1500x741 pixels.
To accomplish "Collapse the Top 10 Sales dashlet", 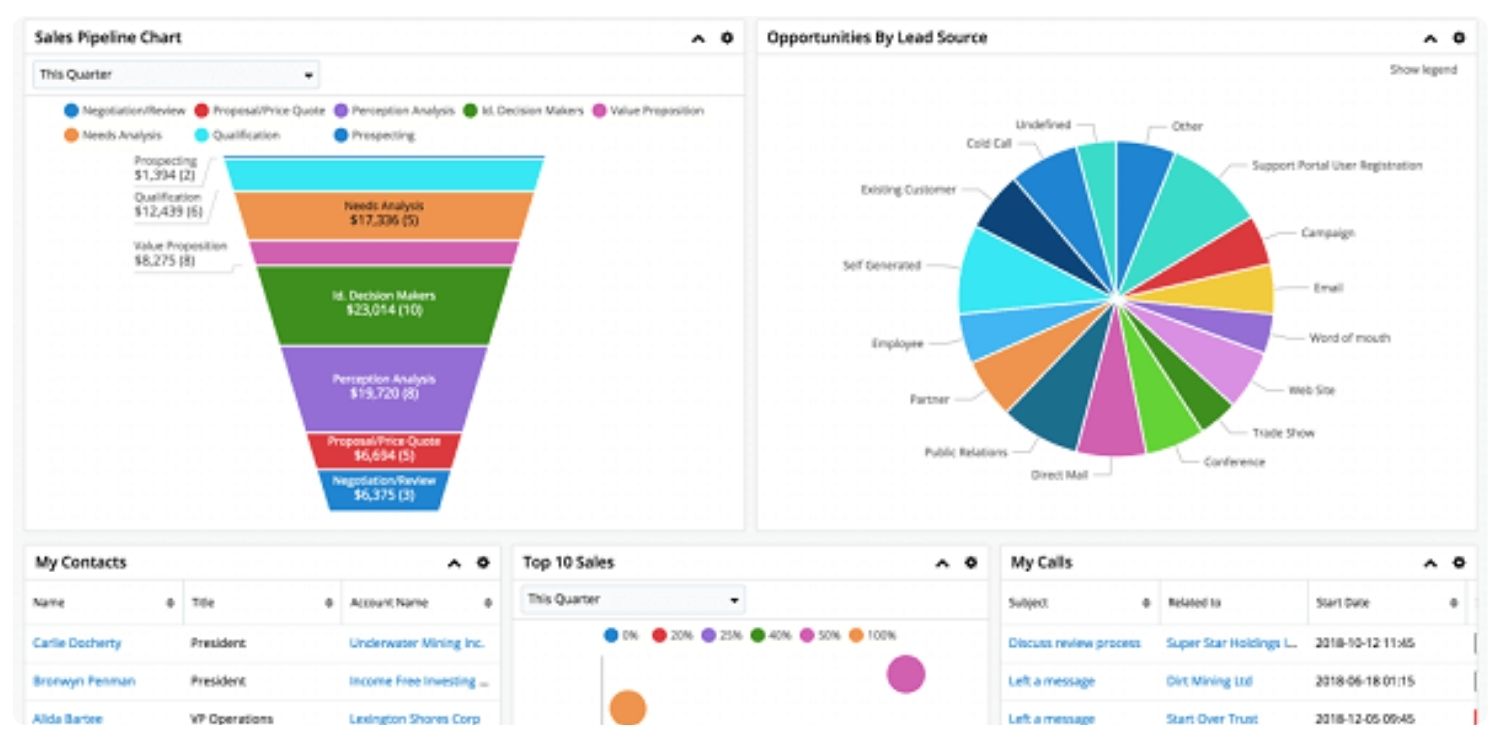I will coord(942,563).
